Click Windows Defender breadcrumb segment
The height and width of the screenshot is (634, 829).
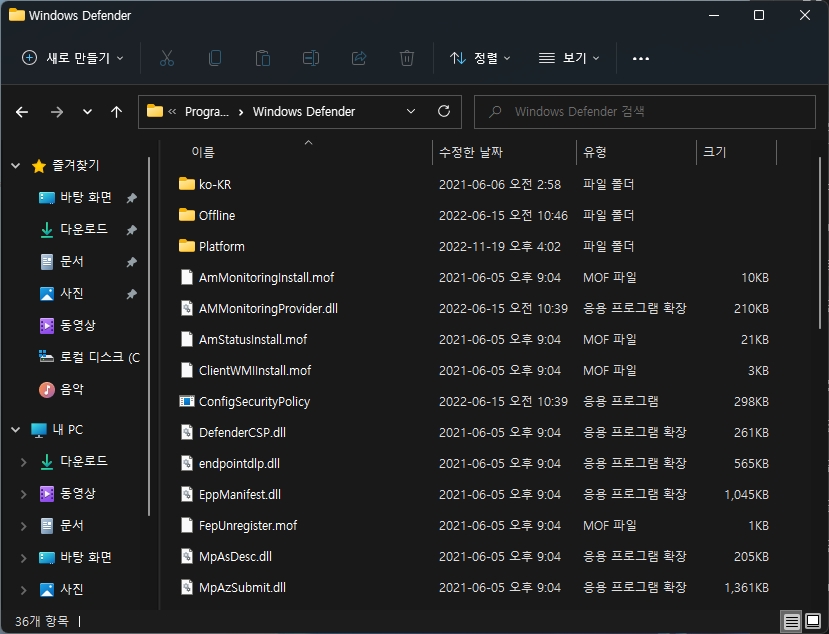tap(304, 112)
